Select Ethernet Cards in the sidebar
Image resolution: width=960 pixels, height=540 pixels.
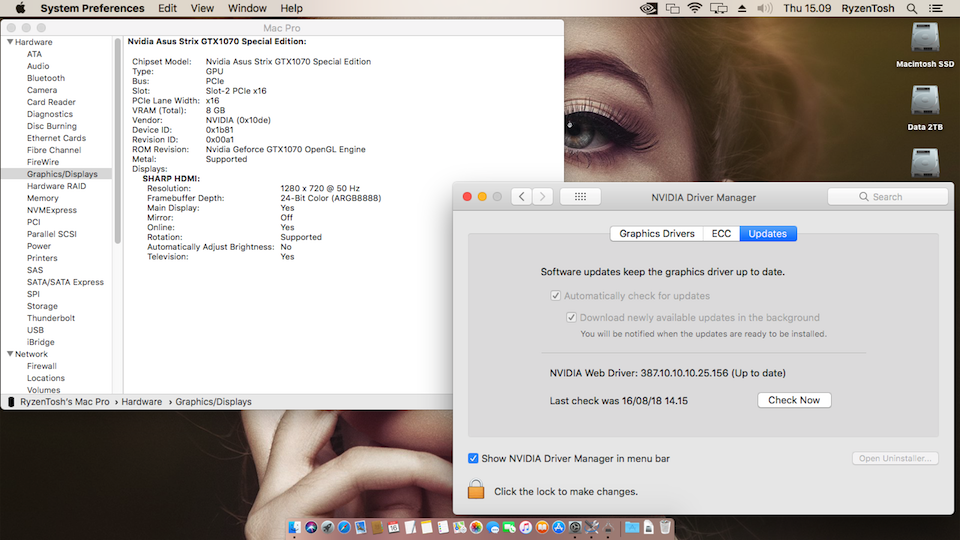56,138
